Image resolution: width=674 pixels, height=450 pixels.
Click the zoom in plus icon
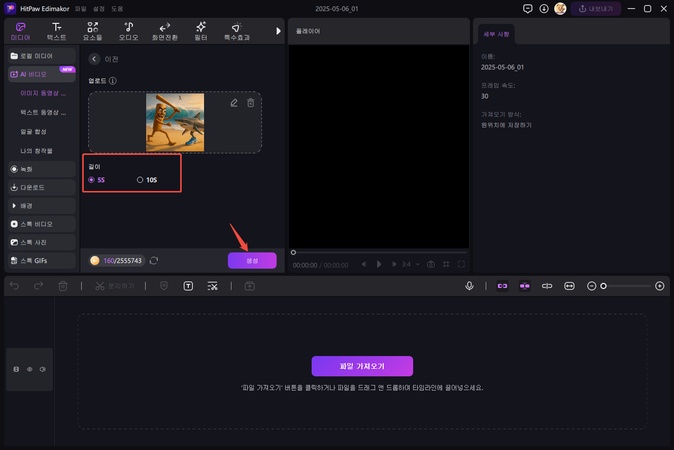point(659,286)
